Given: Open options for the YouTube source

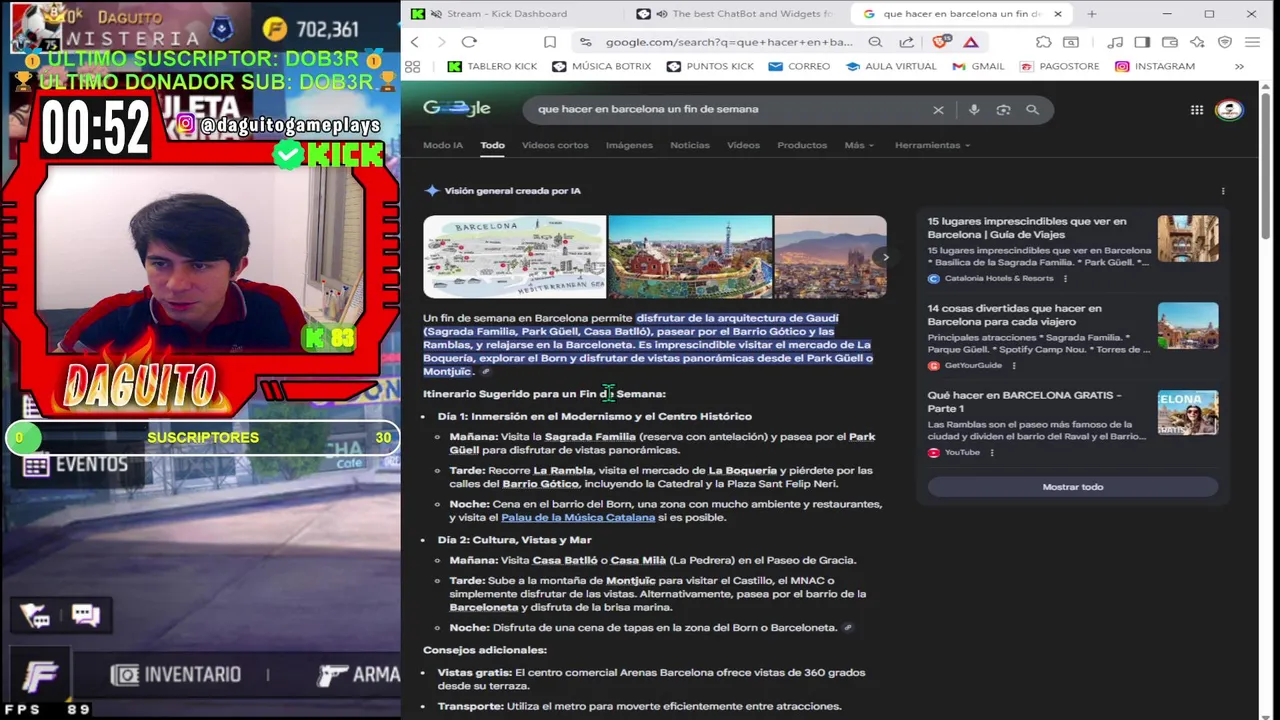Looking at the screenshot, I should tap(992, 452).
